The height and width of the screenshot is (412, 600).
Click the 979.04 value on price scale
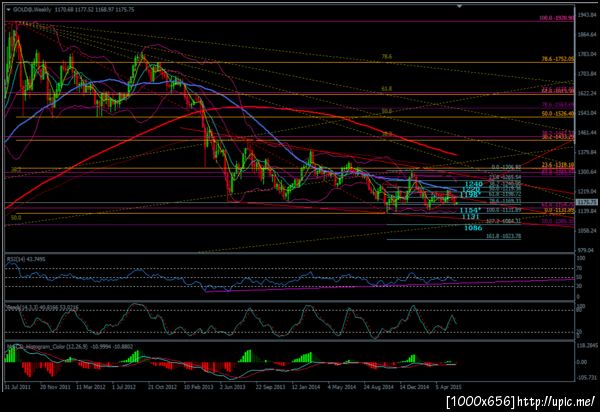point(587,250)
